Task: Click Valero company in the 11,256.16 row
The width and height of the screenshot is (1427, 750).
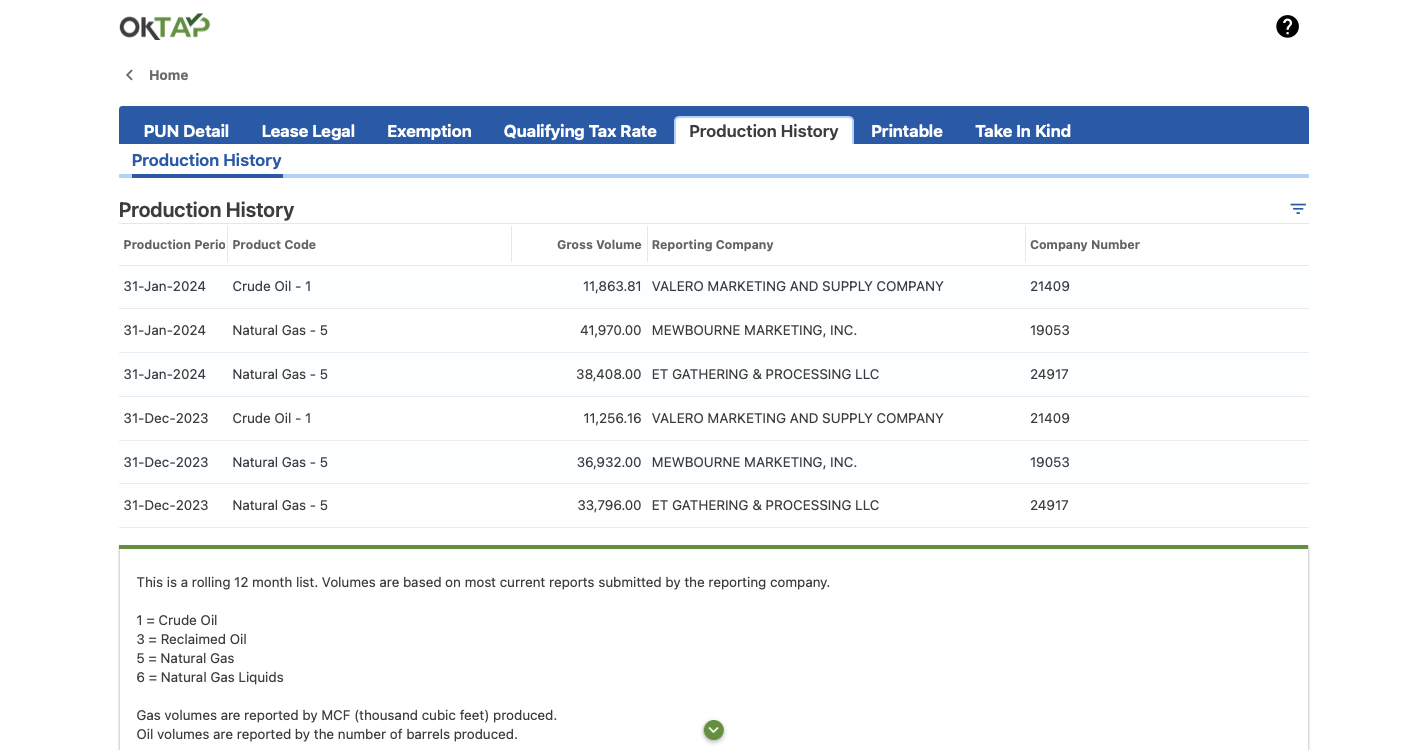Action: [x=797, y=418]
